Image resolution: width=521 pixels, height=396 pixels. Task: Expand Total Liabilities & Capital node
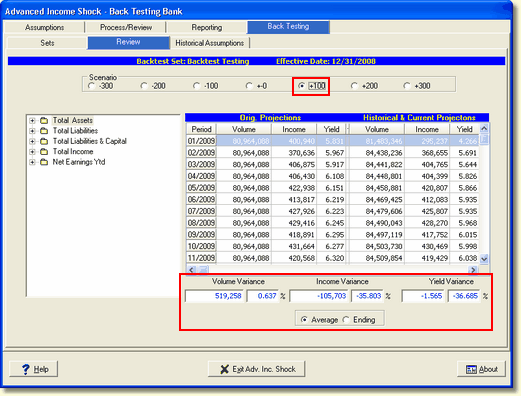pos(32,141)
